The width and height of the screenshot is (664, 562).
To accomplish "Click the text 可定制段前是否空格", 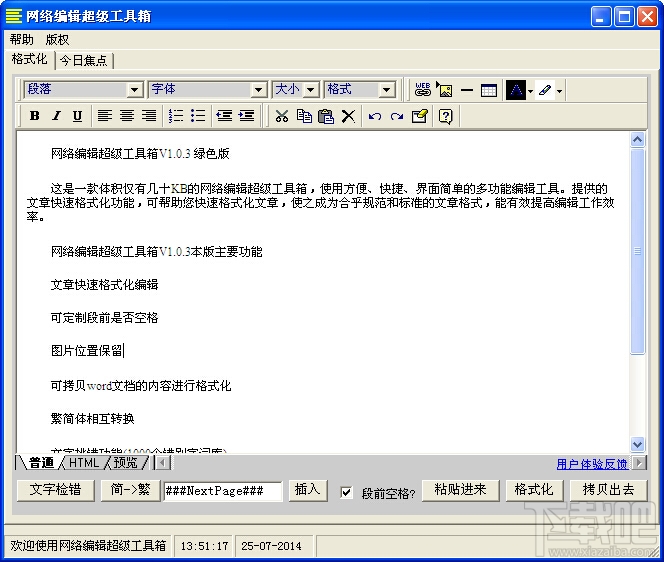I will tap(105, 318).
